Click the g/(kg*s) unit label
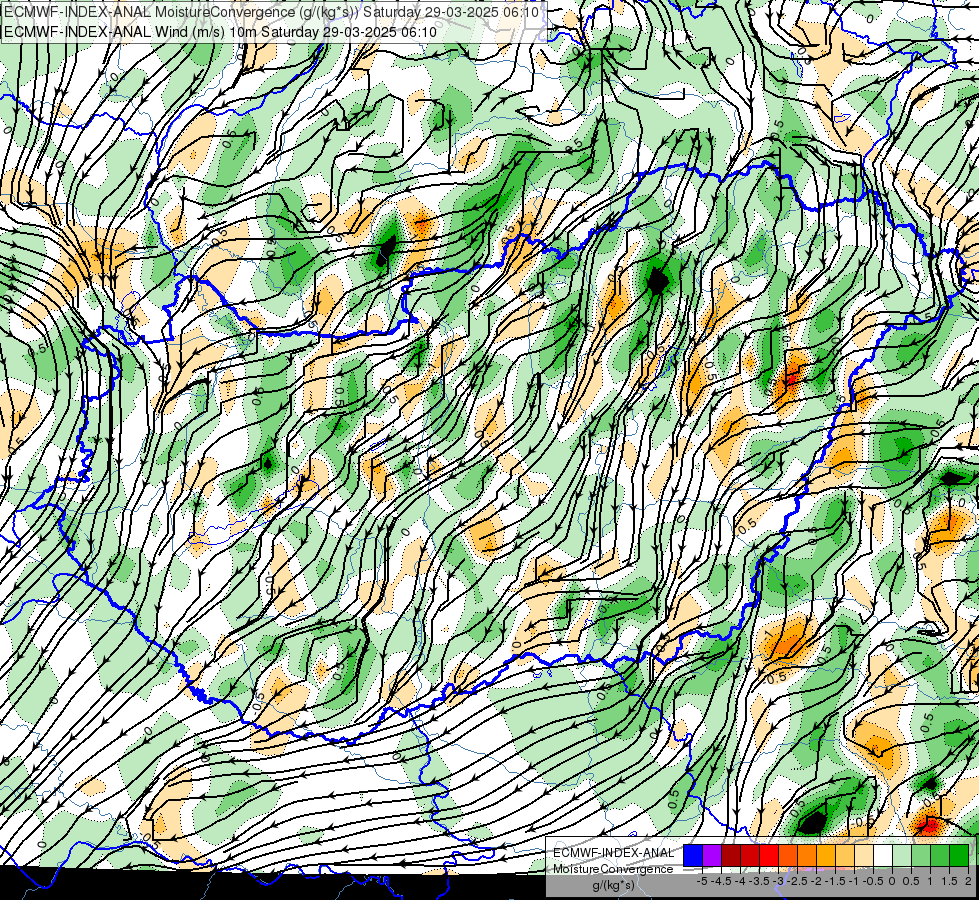This screenshot has height=900, width=979. 613,885
